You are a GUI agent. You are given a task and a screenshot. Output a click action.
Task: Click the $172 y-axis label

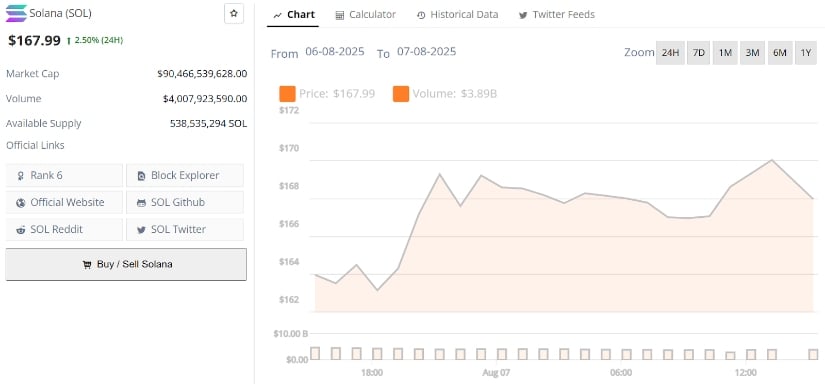point(289,110)
